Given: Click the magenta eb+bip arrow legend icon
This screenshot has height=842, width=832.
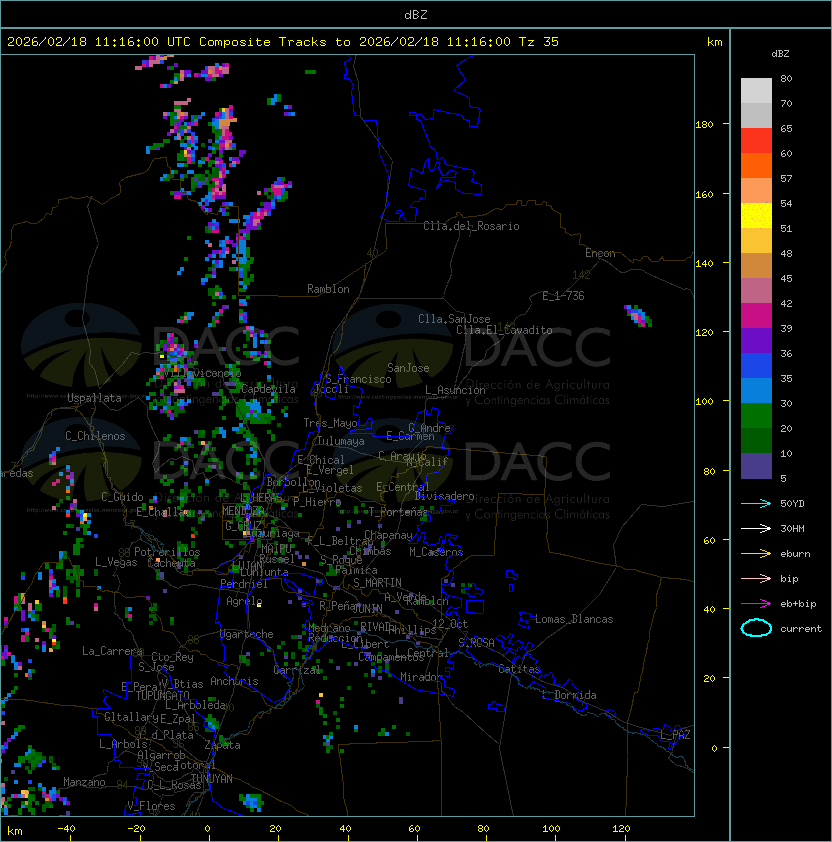Looking at the screenshot, I should coord(756,604).
